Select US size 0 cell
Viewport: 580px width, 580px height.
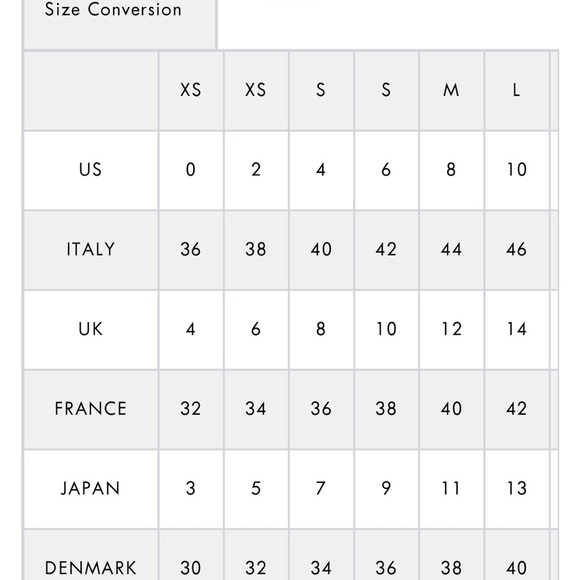pyautogui.click(x=191, y=170)
